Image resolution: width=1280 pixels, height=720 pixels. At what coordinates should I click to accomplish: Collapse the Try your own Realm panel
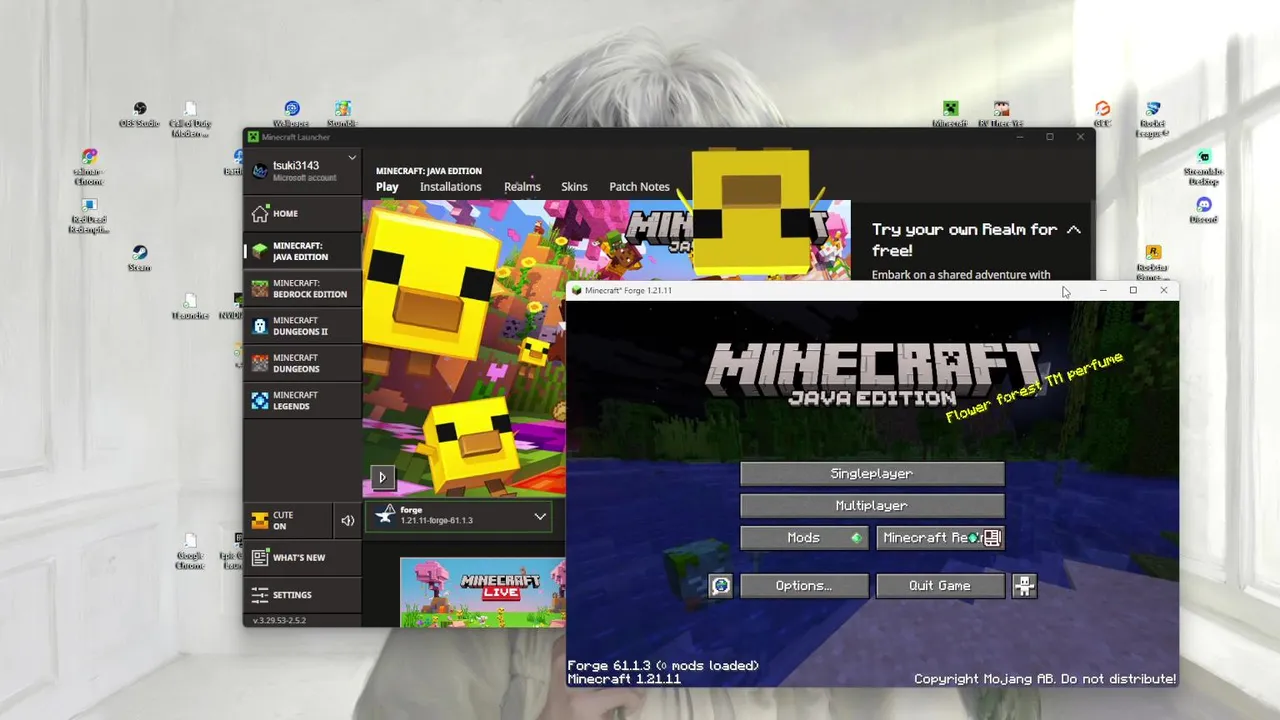[1074, 230]
